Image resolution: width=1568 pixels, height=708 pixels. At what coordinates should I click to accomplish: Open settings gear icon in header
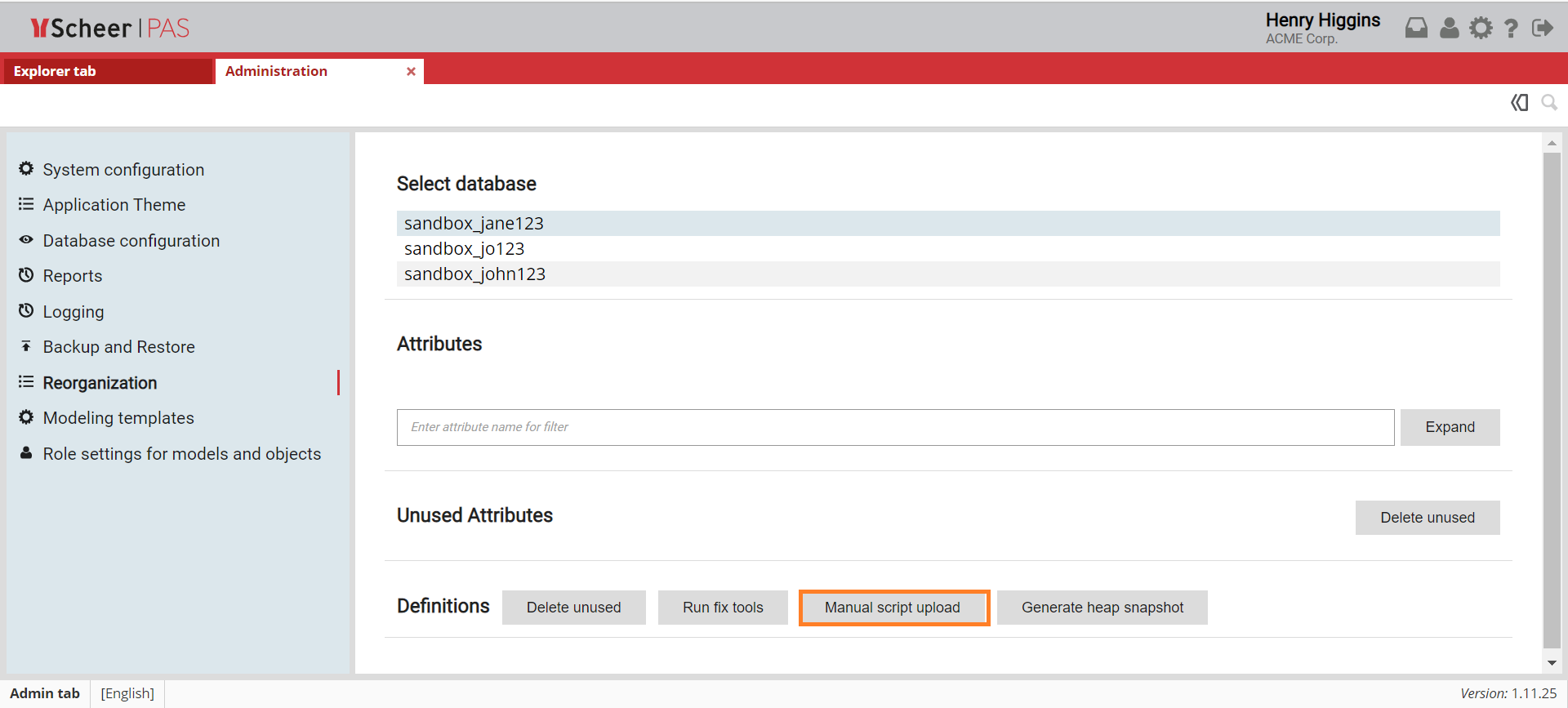[1481, 29]
